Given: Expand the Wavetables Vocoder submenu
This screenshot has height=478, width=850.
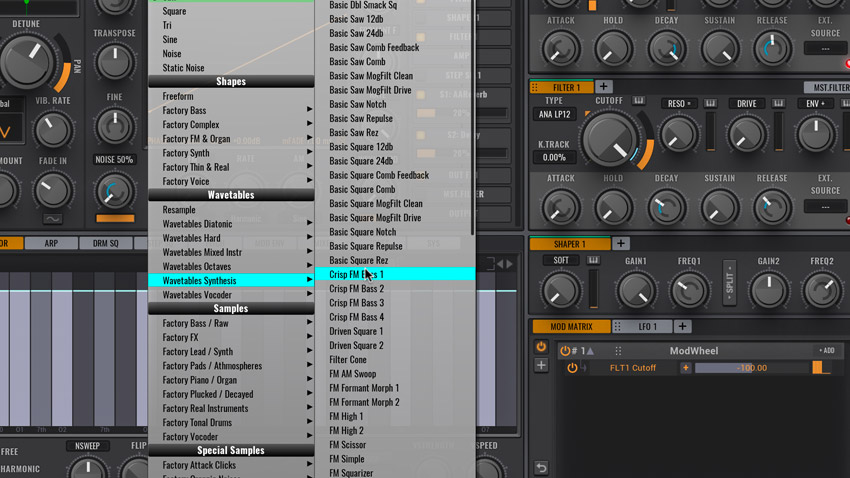Looking at the screenshot, I should tap(231, 295).
